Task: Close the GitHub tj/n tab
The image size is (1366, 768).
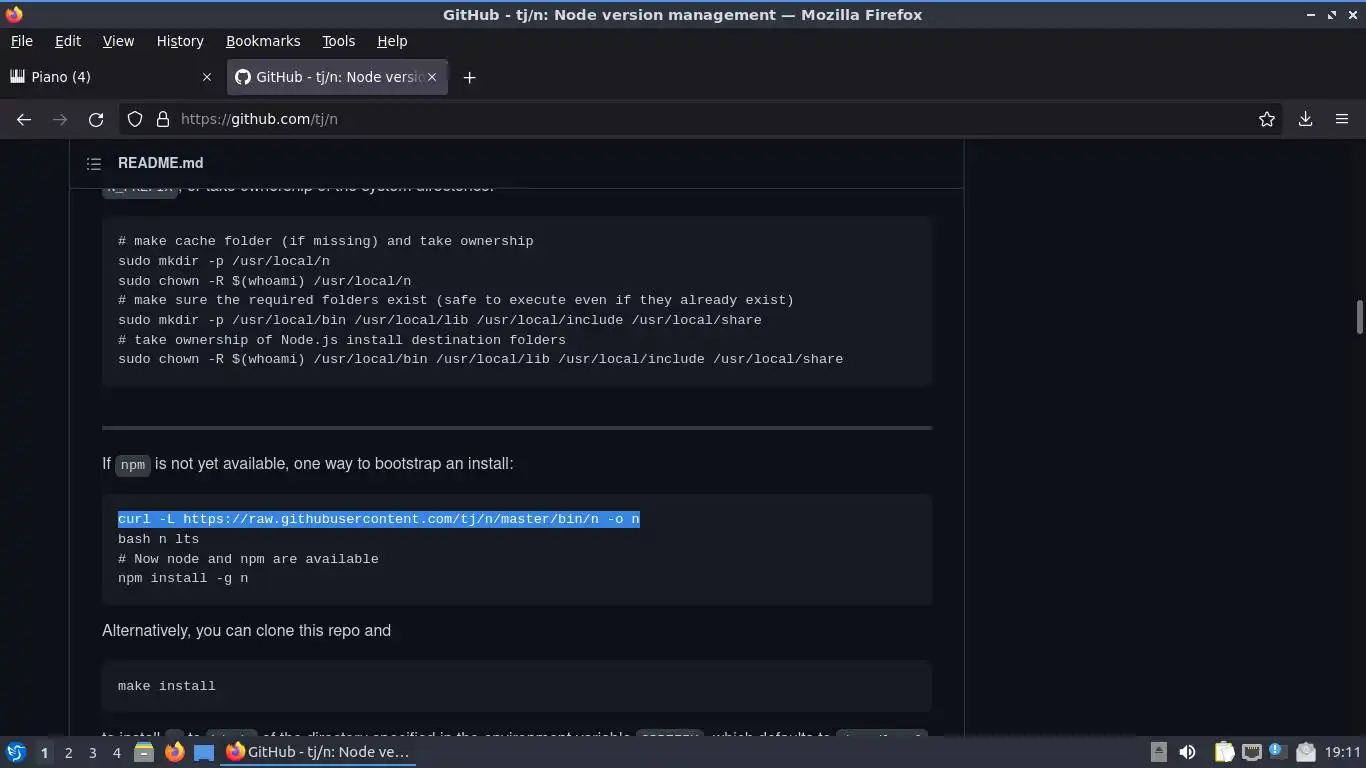Action: pos(432,77)
